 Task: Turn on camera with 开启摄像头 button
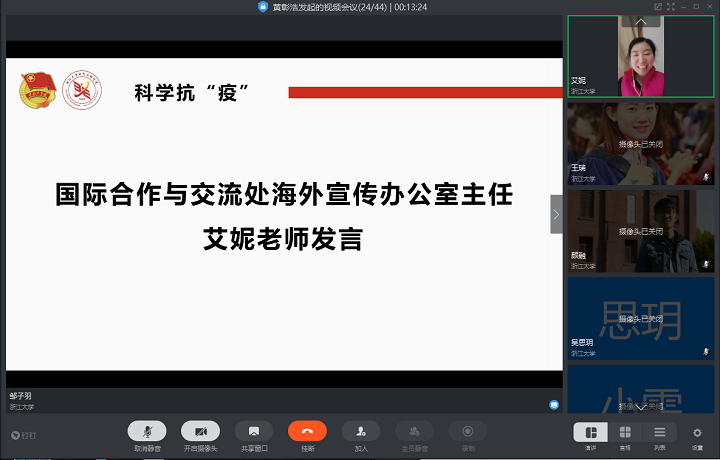[200, 431]
